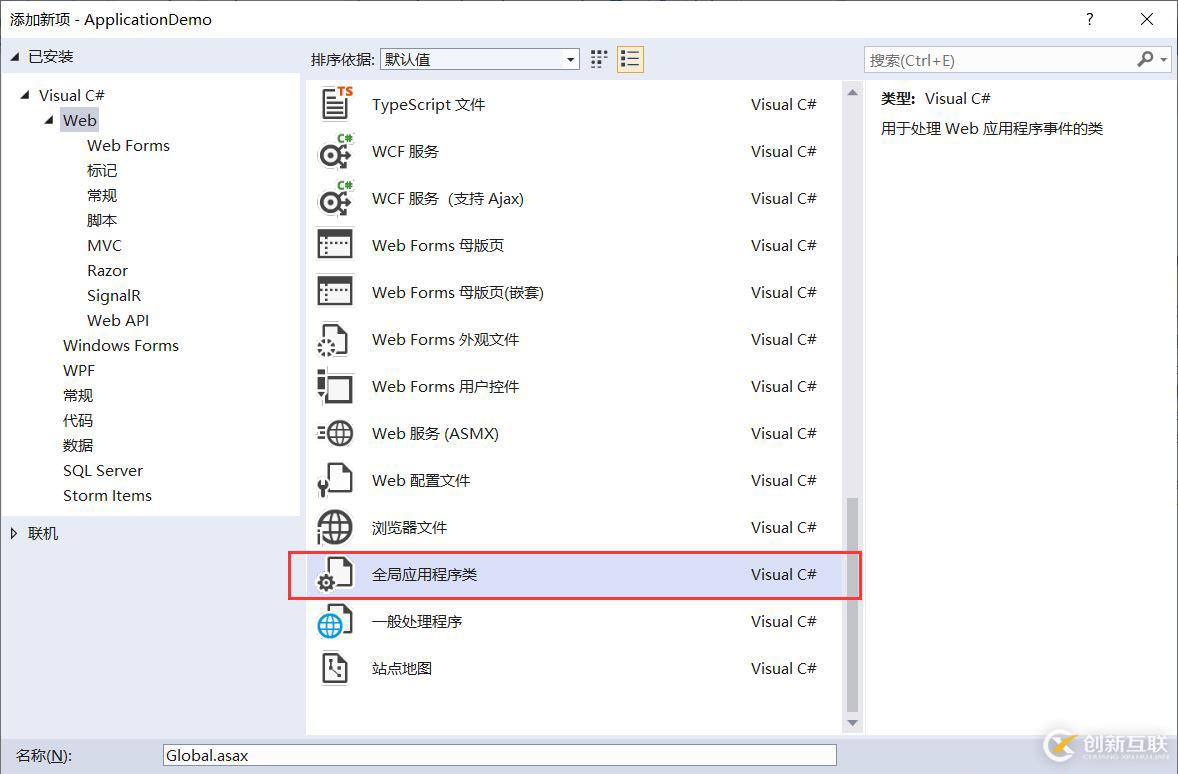Click the WCF 服务 gear icon
This screenshot has width=1178, height=774.
[x=334, y=151]
